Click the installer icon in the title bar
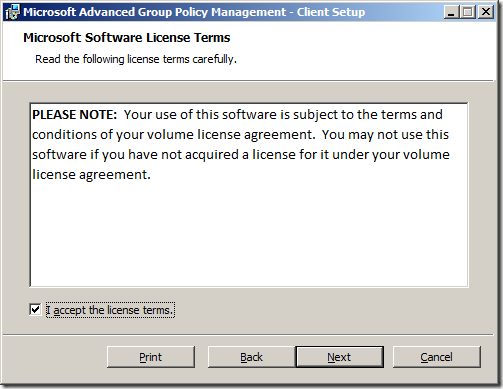 (13, 12)
